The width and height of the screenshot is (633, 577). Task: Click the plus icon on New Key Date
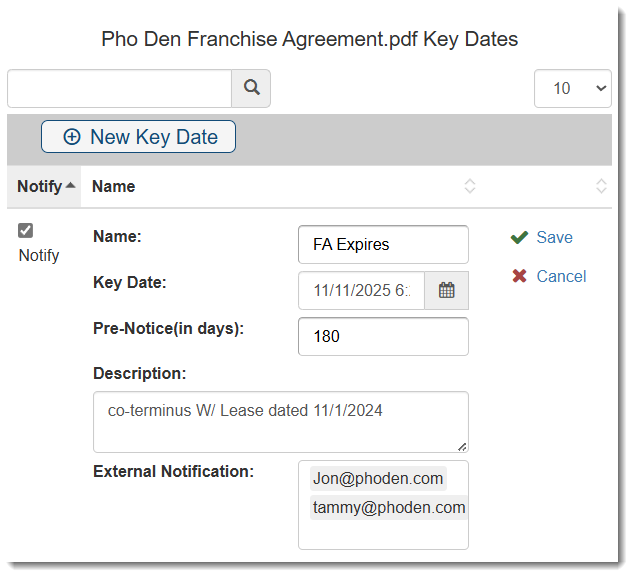pyautogui.click(x=72, y=137)
